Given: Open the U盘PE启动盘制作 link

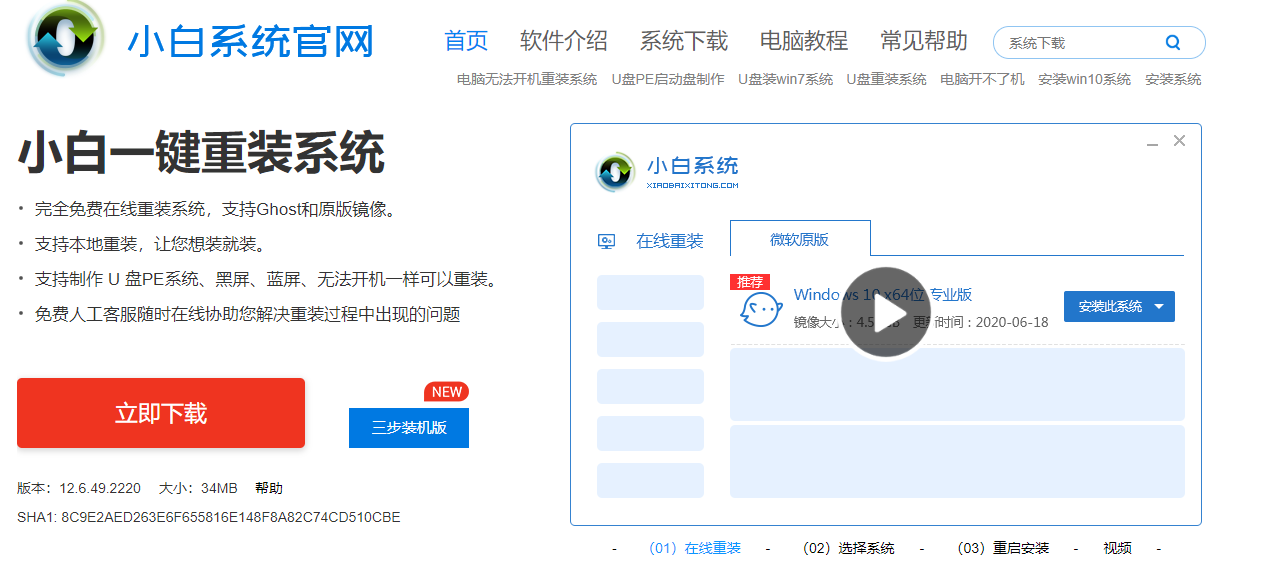Looking at the screenshot, I should [668, 79].
